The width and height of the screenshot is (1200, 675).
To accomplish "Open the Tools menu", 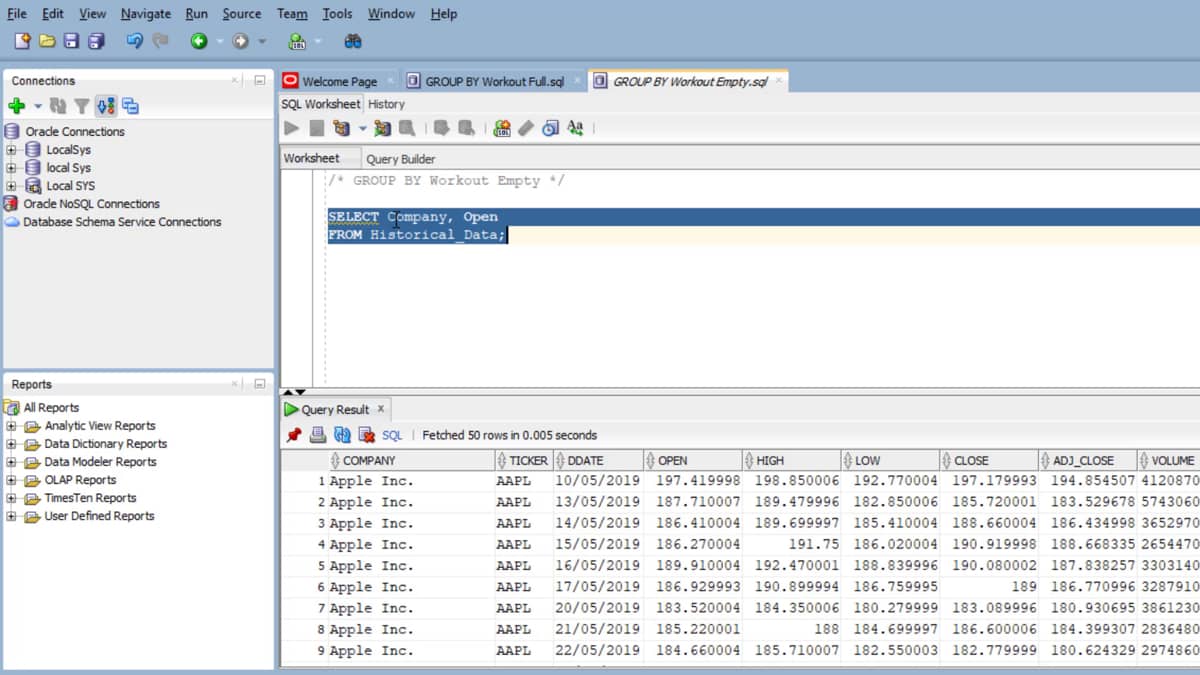I will [337, 13].
